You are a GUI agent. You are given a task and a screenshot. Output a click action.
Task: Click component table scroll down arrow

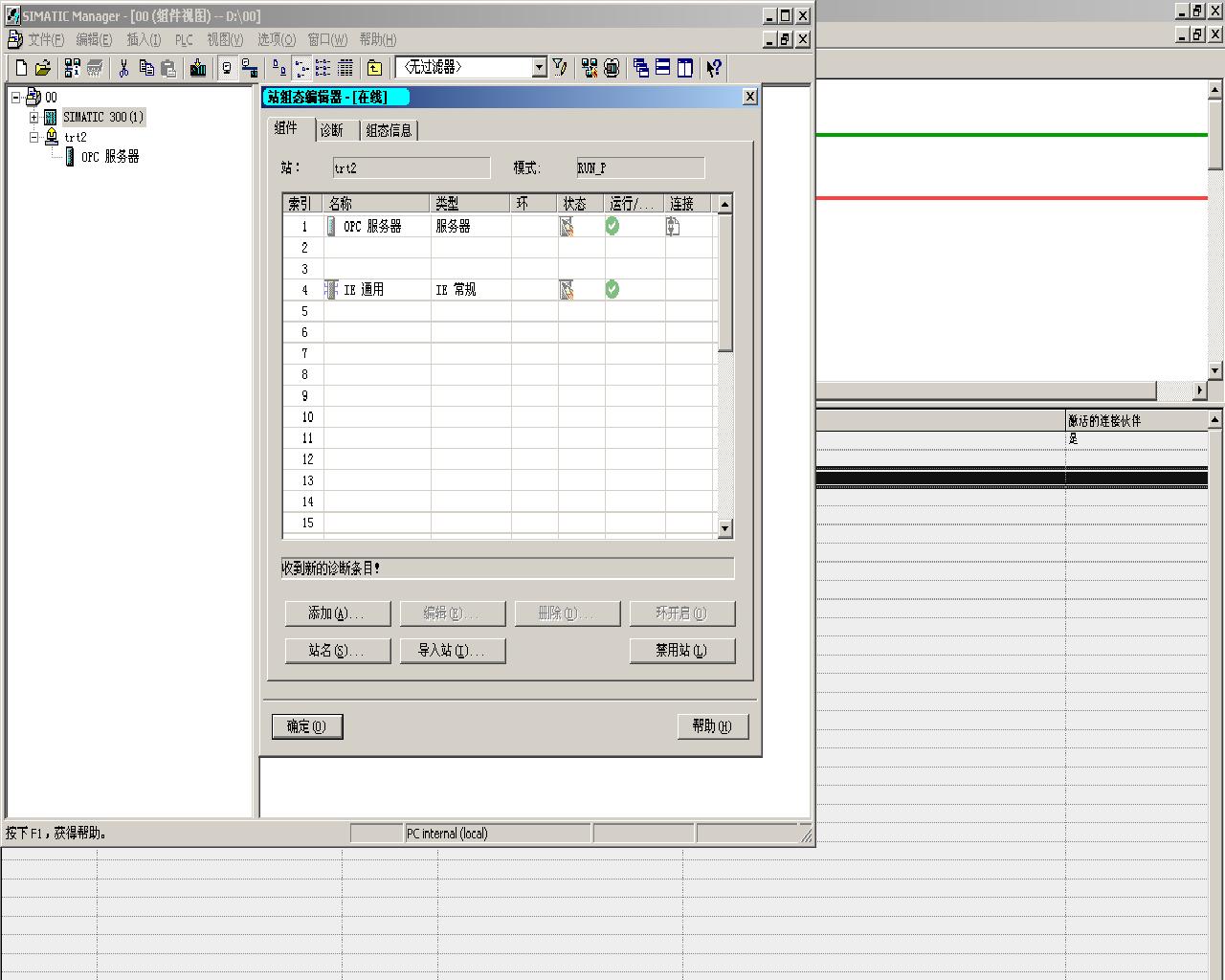(x=725, y=528)
